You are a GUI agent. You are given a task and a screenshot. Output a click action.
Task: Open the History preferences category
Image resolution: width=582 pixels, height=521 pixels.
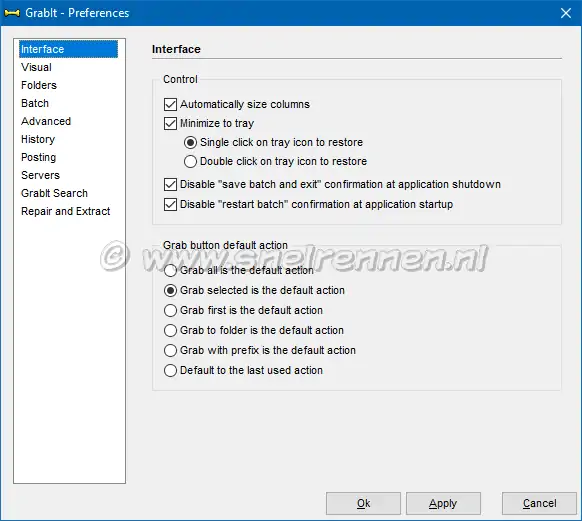(x=38, y=139)
